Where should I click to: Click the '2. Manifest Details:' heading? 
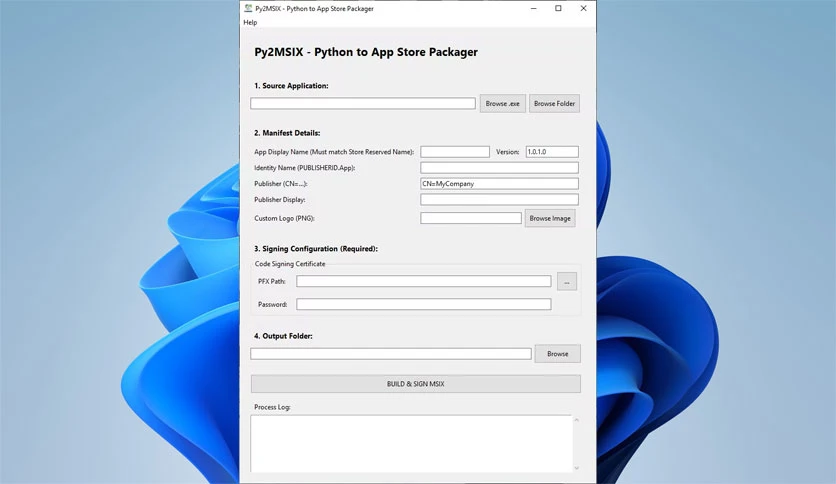[x=287, y=133]
